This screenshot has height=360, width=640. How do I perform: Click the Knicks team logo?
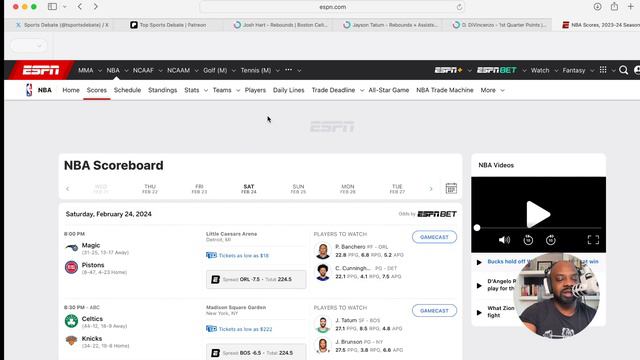coord(71,340)
